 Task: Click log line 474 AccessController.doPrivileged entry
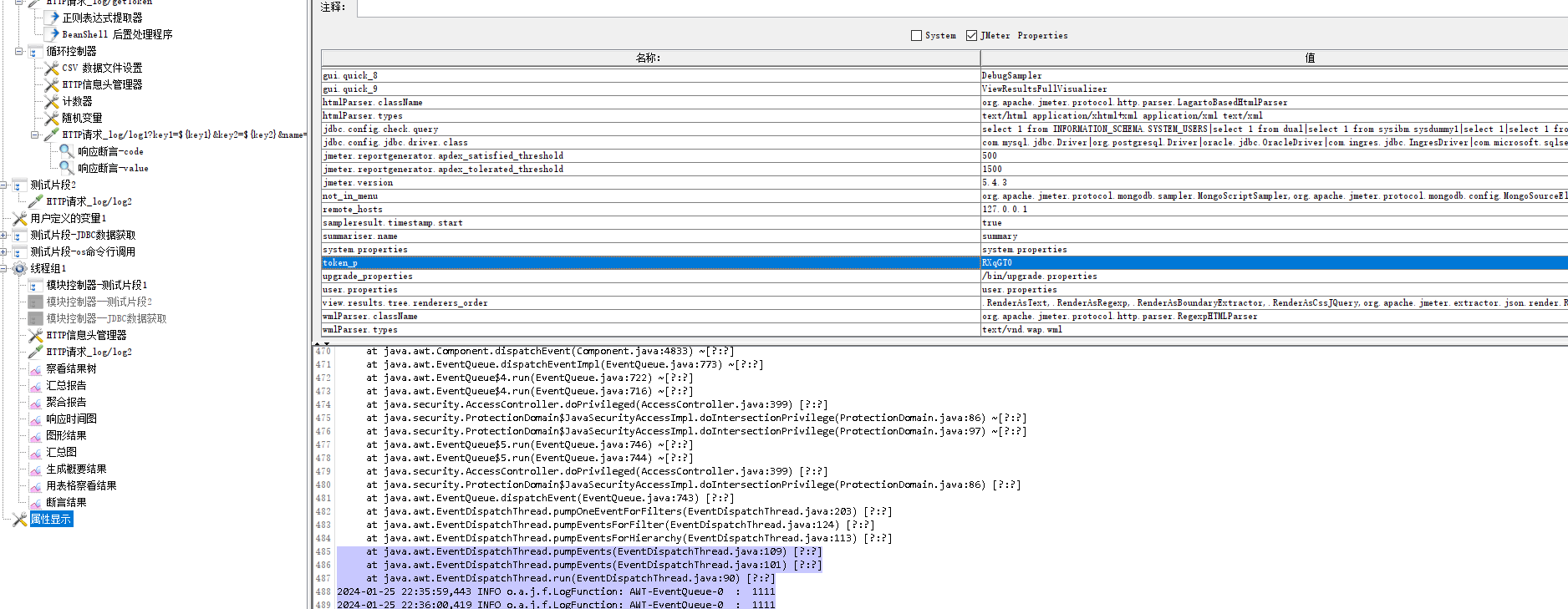597,404
